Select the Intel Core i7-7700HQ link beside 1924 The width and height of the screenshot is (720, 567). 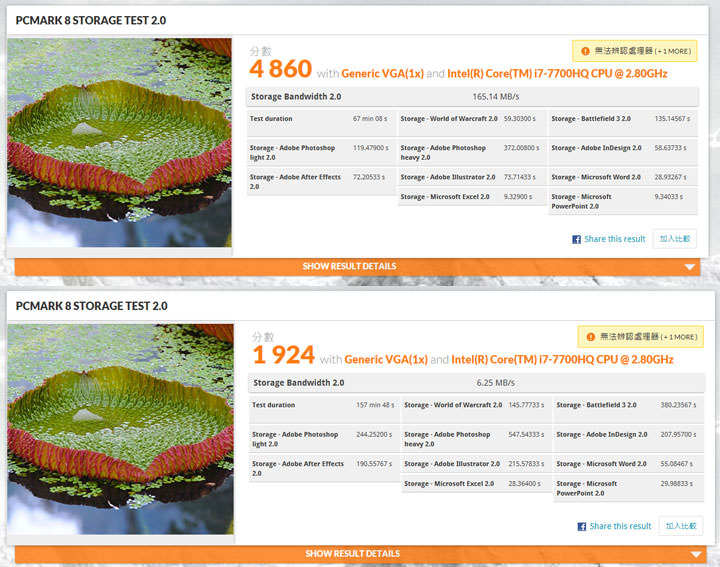coord(562,360)
